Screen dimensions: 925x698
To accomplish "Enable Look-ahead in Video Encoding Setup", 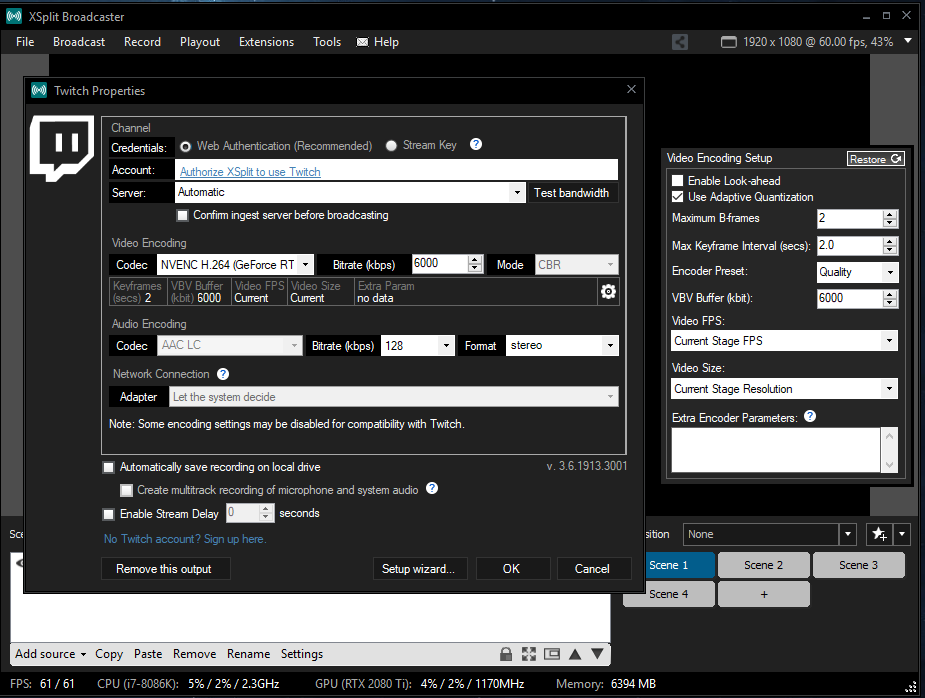I will (677, 180).
